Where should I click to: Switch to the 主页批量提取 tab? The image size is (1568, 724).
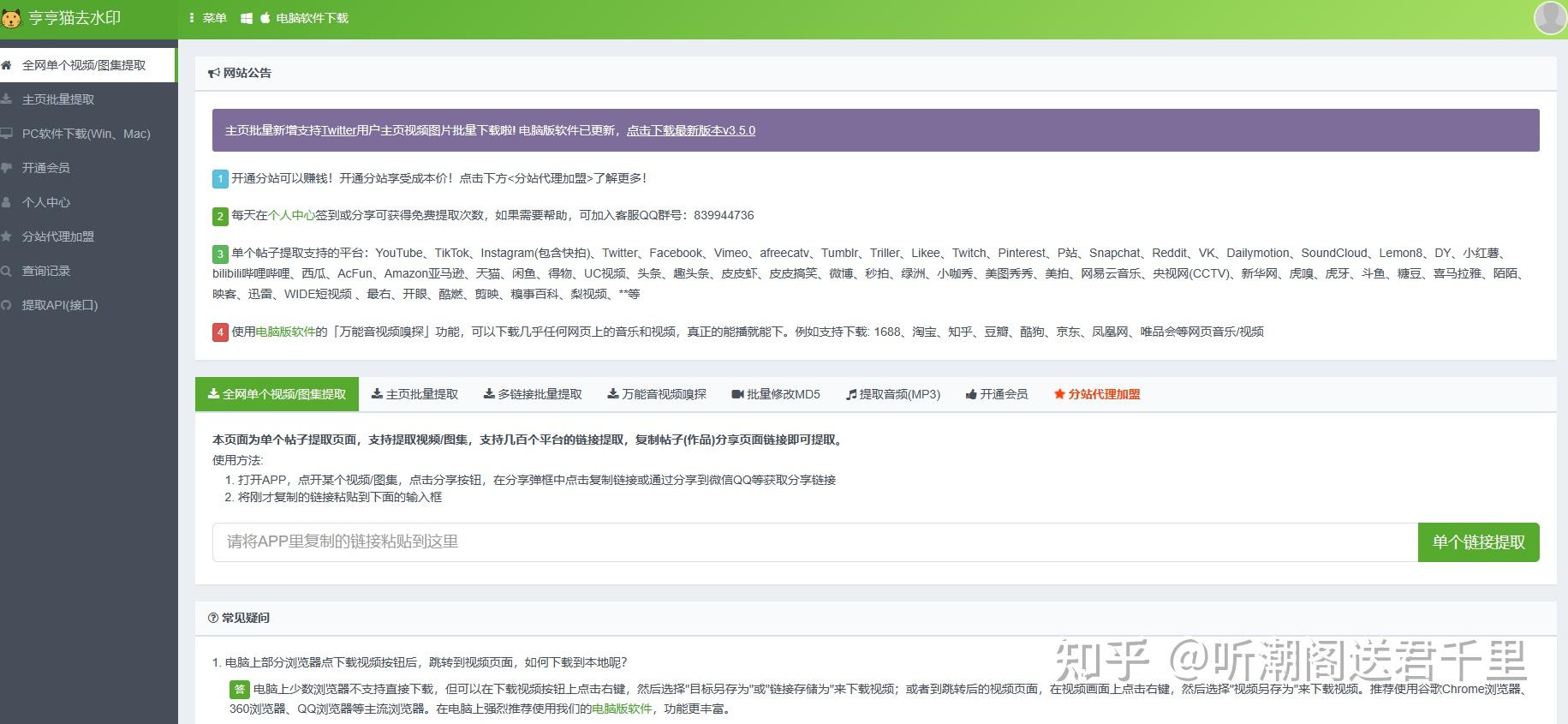coord(414,394)
